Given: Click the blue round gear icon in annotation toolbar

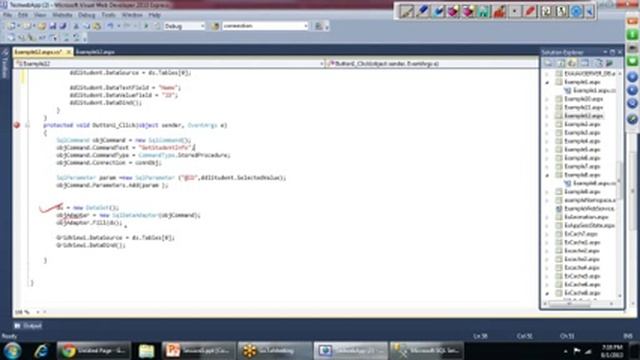Looking at the screenshot, I should pyautogui.click(x=576, y=11).
